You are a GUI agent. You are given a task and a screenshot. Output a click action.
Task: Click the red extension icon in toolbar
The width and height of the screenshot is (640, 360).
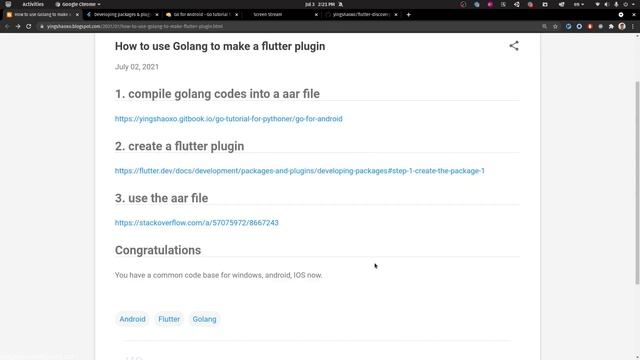[590, 26]
